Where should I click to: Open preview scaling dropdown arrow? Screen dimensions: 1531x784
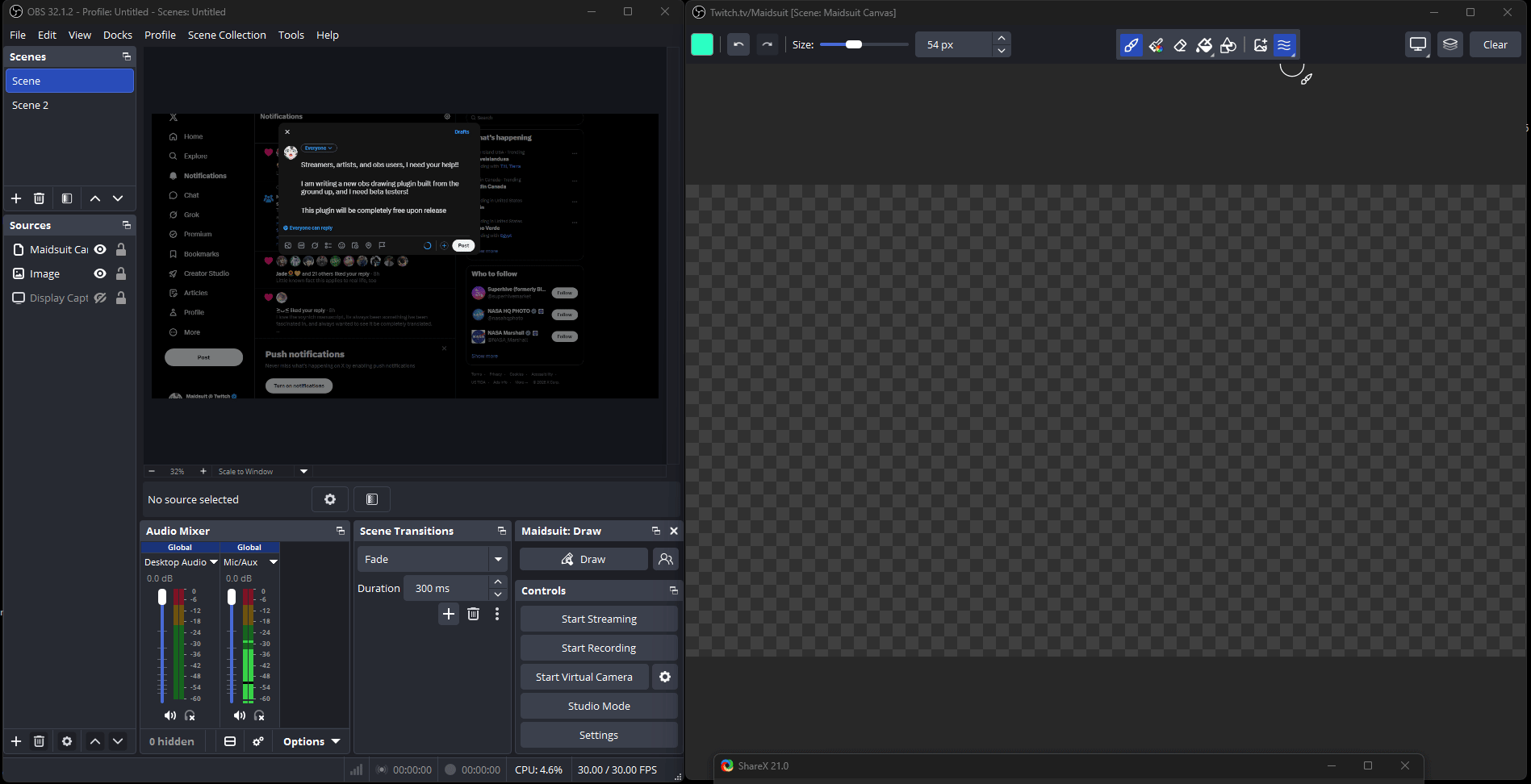(303, 471)
